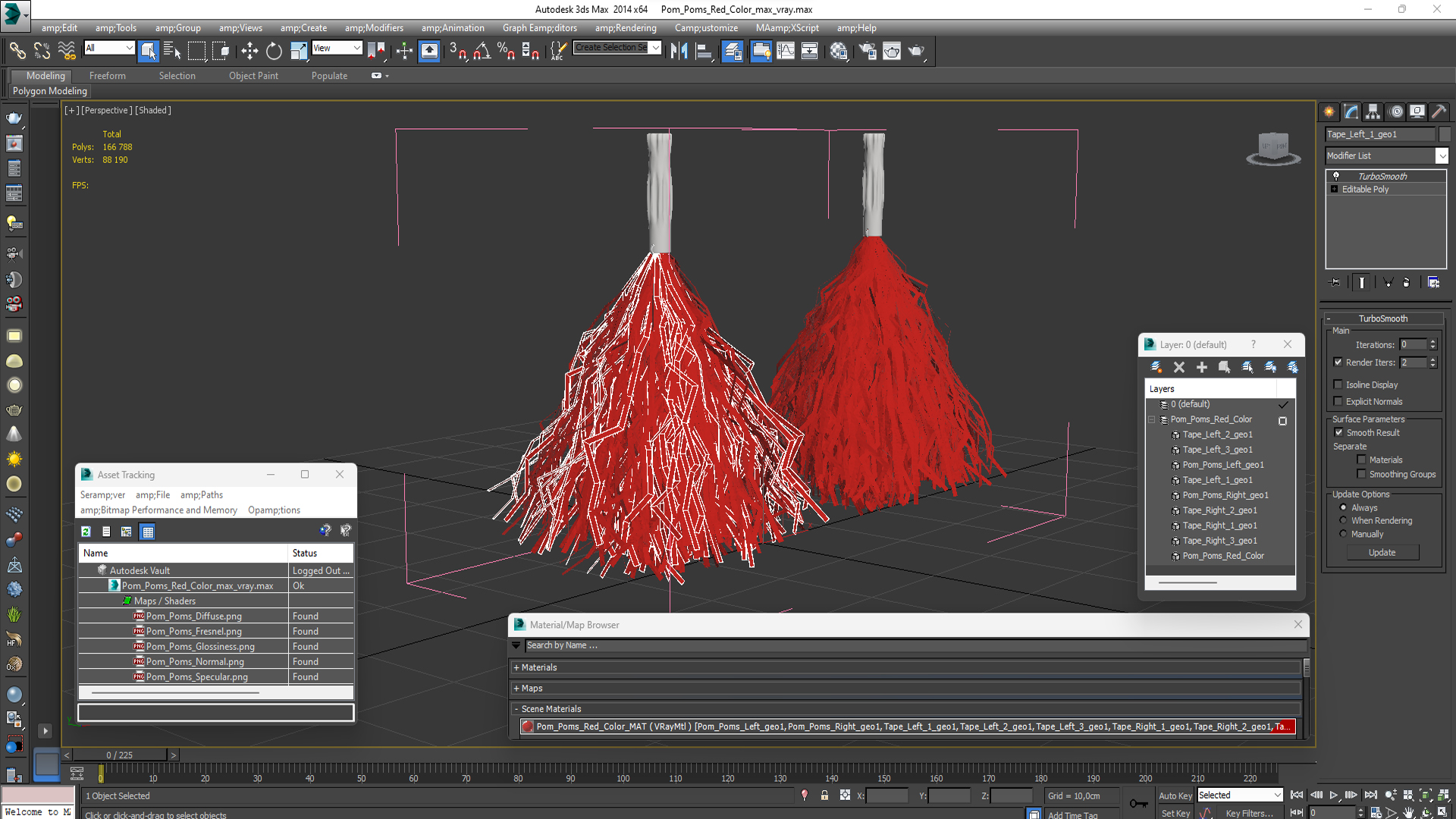Switch Asset Tracking to table view
The width and height of the screenshot is (1456, 819).
point(148,532)
